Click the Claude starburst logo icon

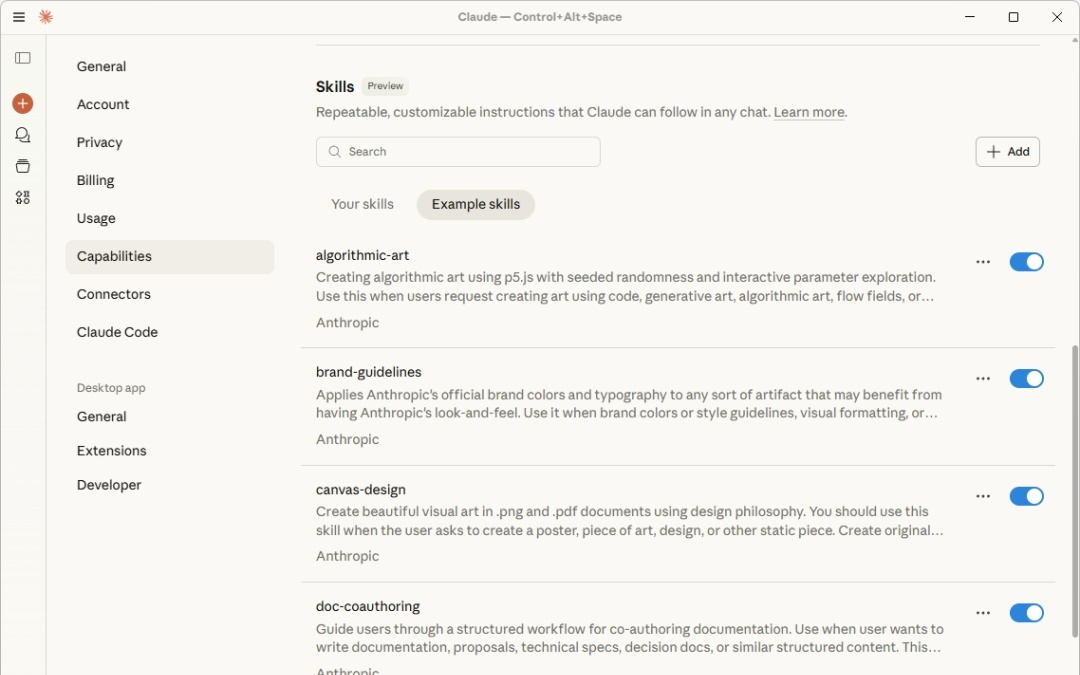click(45, 17)
